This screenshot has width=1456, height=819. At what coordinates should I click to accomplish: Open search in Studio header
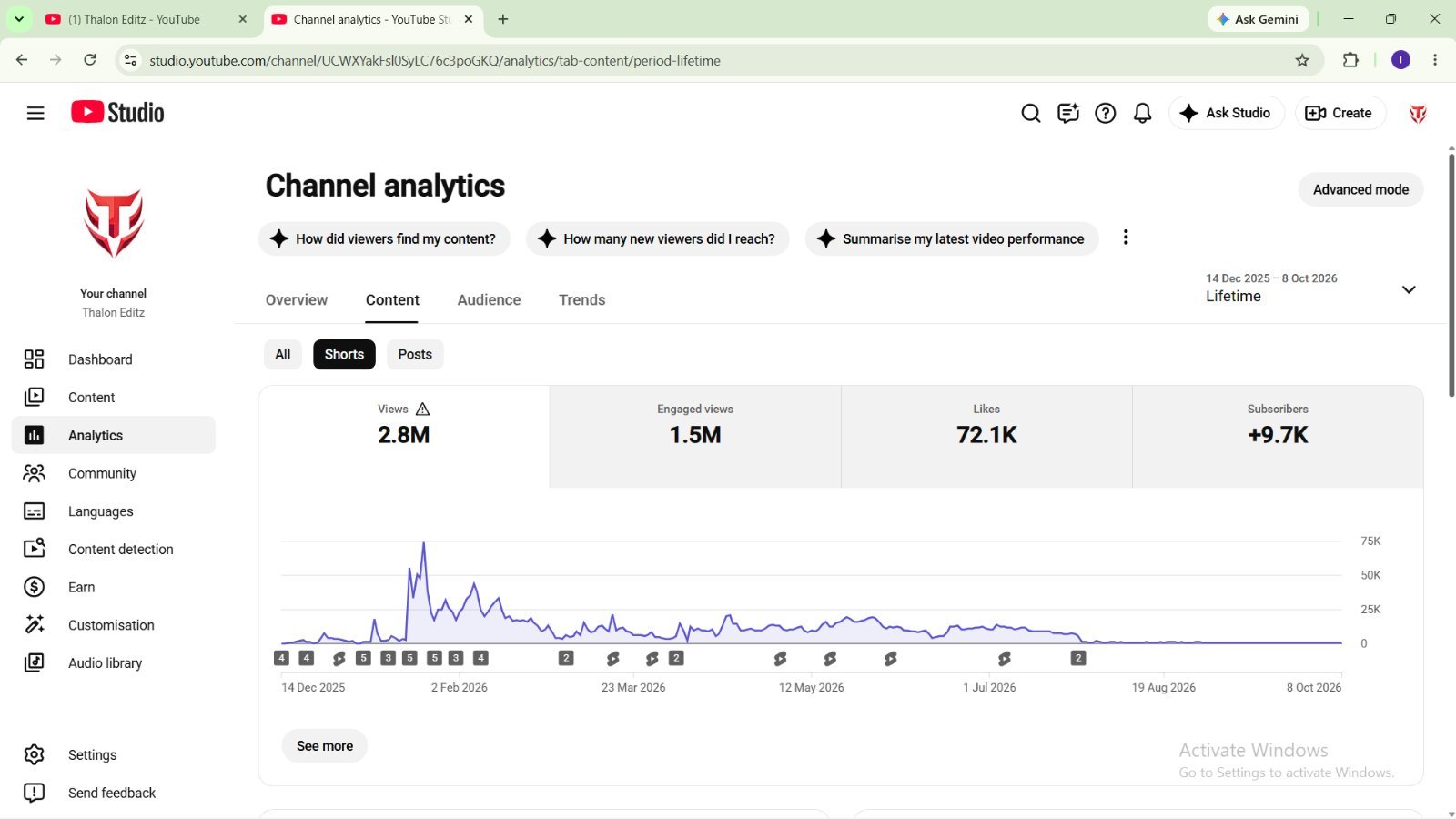click(x=1030, y=113)
